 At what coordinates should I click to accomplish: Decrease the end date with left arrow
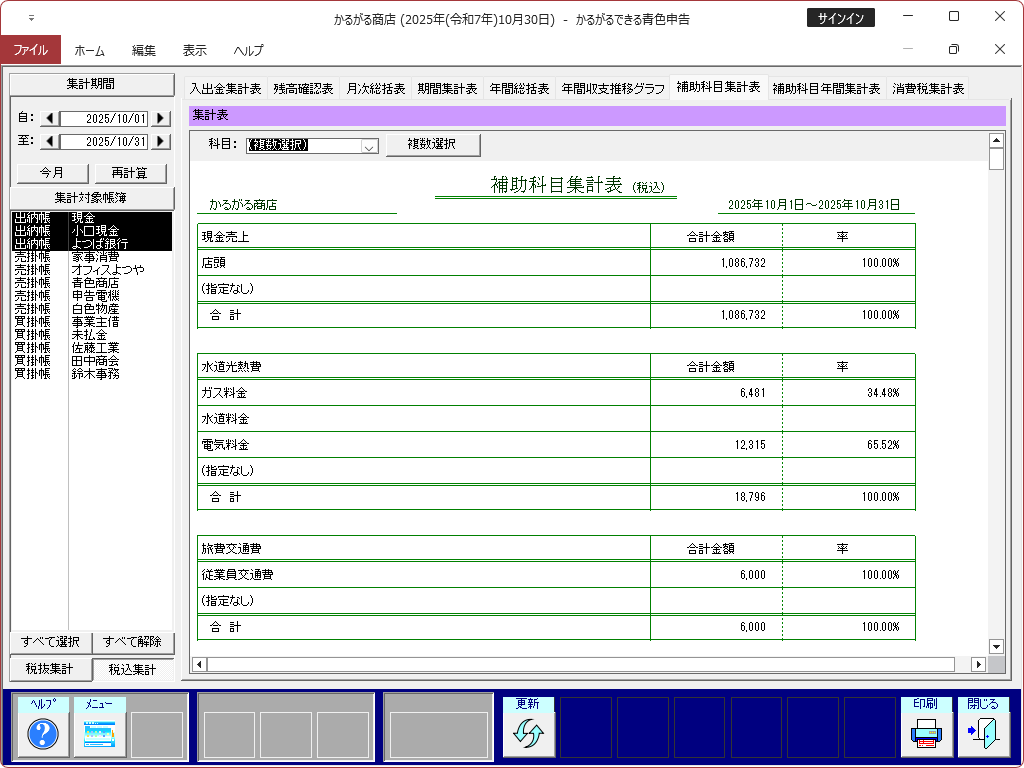pos(50,142)
